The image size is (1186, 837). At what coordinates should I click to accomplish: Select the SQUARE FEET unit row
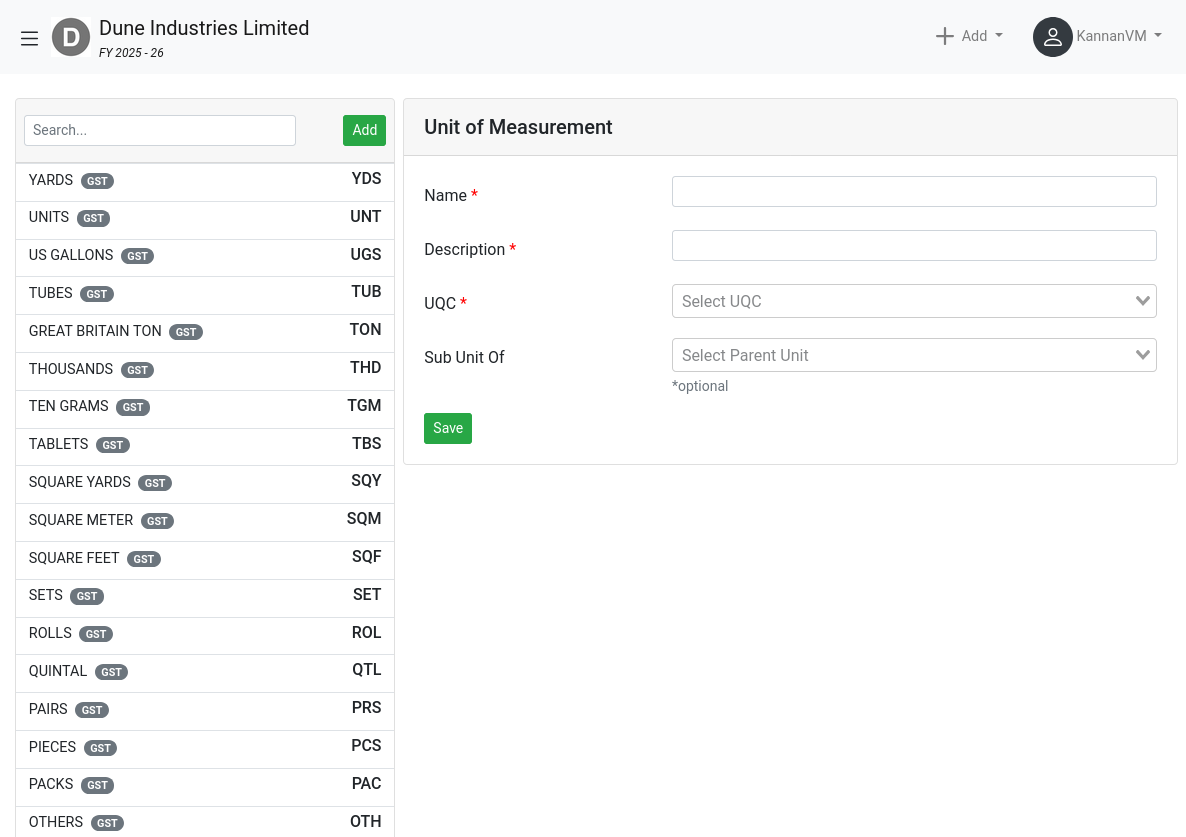click(x=205, y=560)
